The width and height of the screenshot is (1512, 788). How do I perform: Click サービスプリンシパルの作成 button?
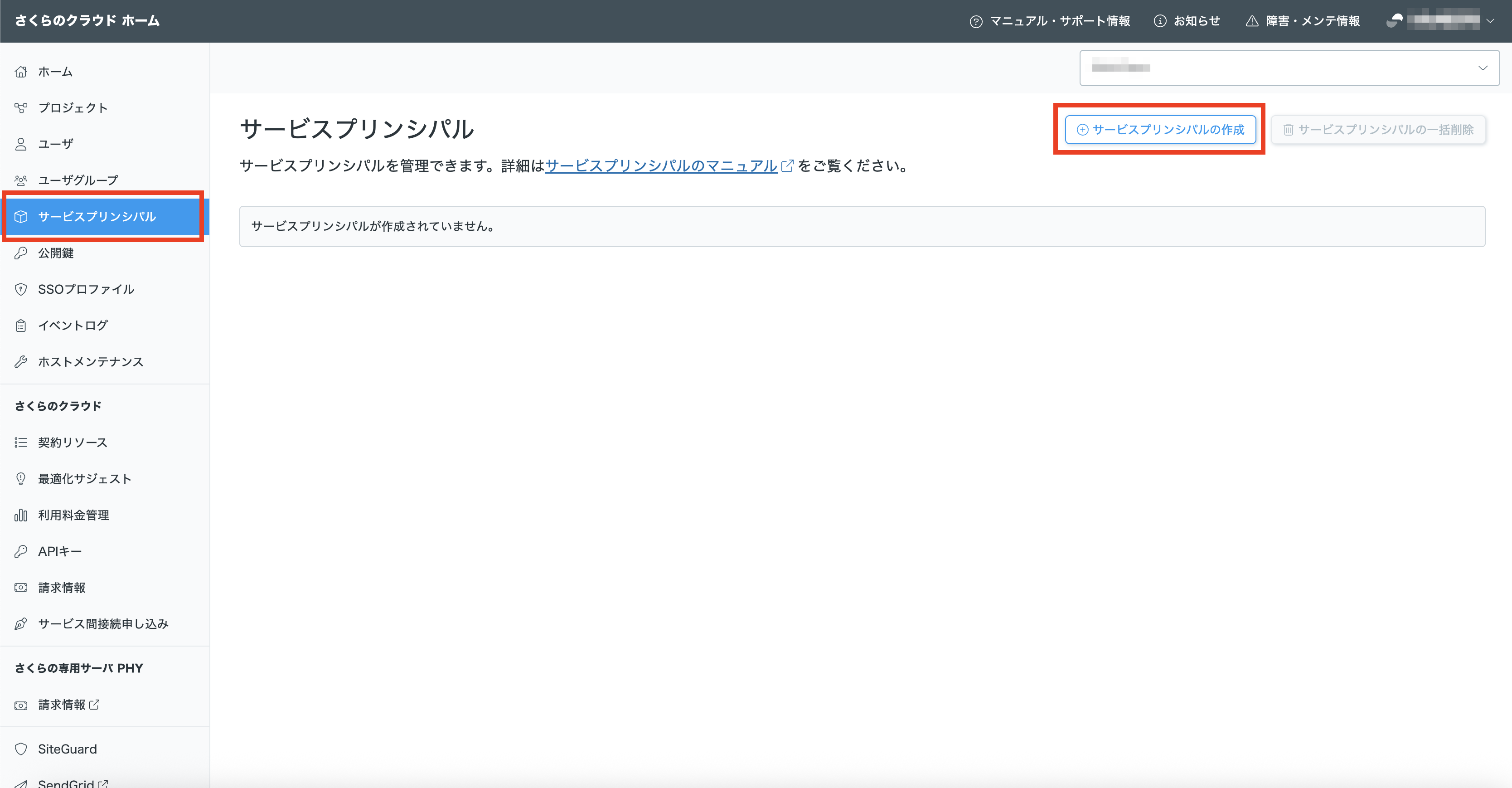pyautogui.click(x=1160, y=130)
